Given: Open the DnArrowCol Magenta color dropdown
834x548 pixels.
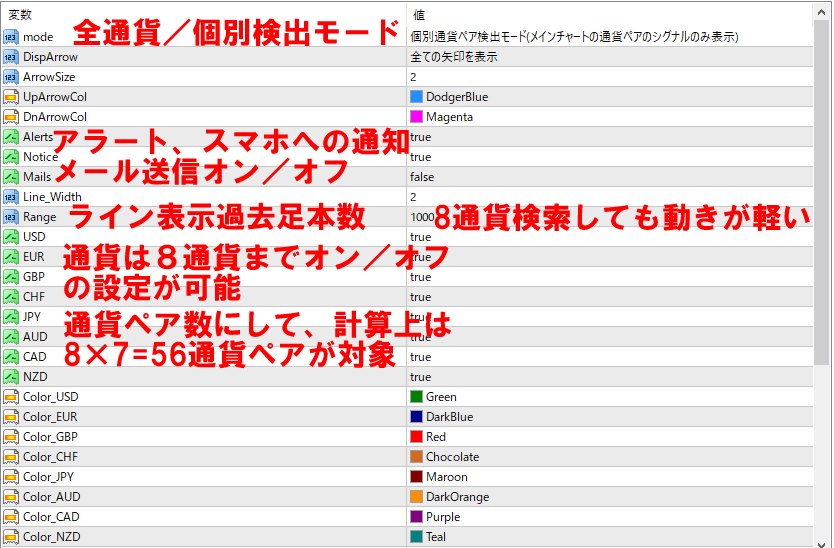Looking at the screenshot, I should point(610,117).
